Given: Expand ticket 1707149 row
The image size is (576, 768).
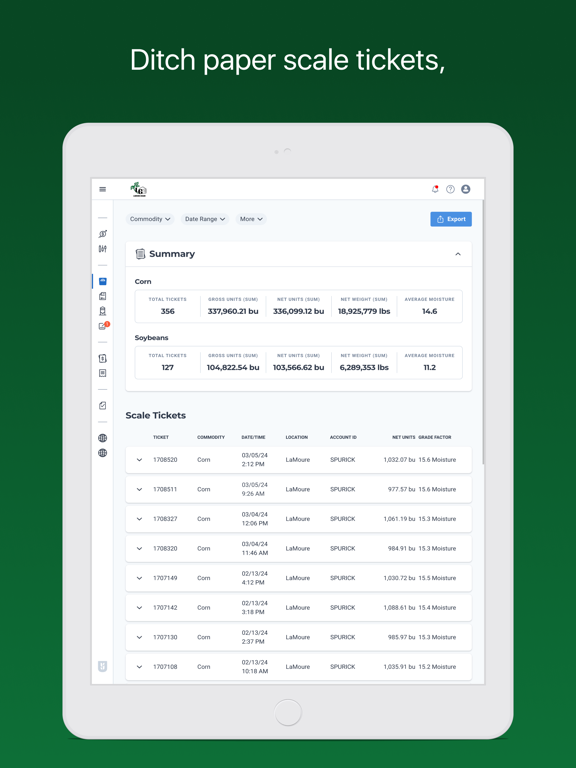Looking at the screenshot, I should [140, 578].
